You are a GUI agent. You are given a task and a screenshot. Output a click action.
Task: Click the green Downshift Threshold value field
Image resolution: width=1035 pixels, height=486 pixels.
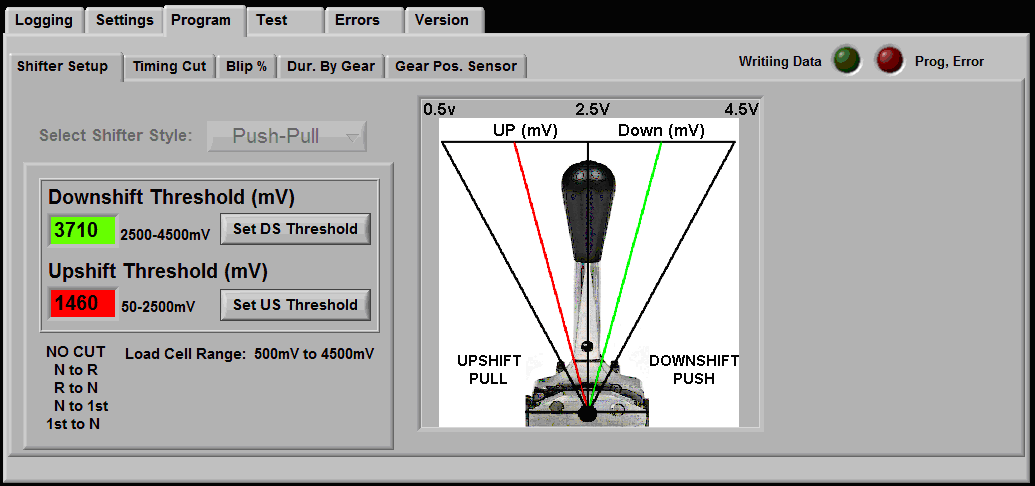pyautogui.click(x=83, y=230)
